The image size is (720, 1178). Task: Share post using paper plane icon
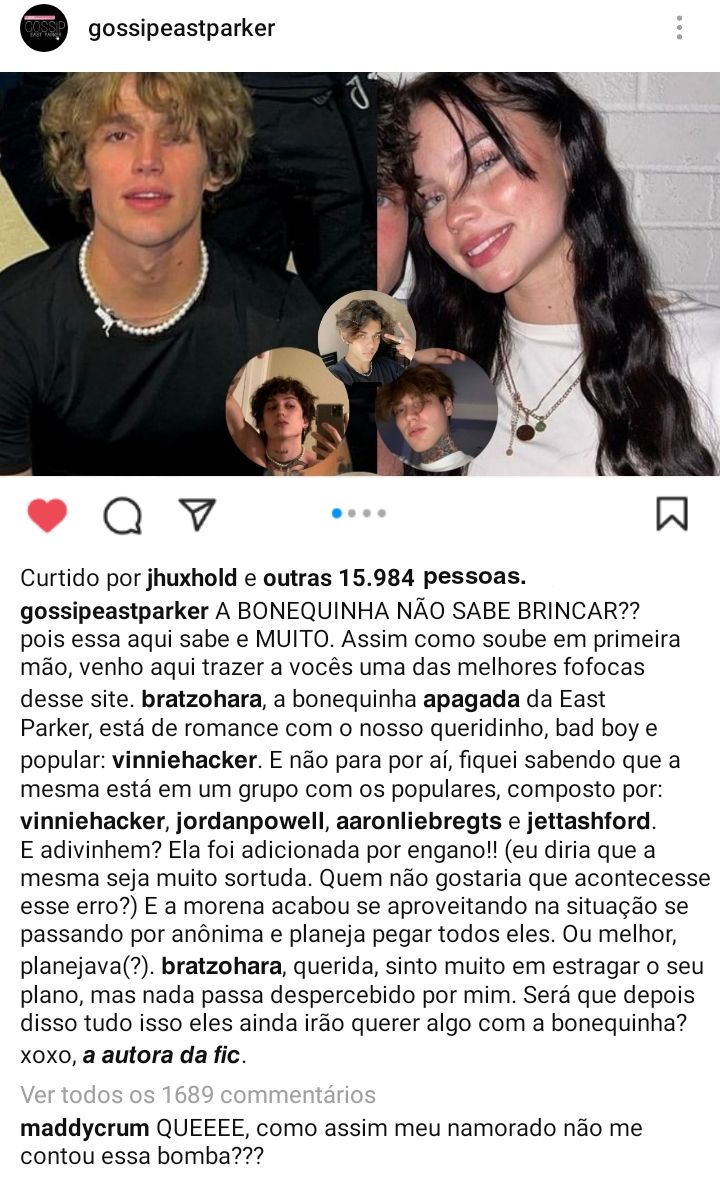[x=198, y=514]
